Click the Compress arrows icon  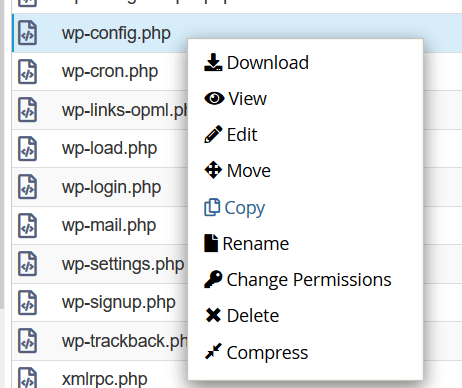pos(213,351)
